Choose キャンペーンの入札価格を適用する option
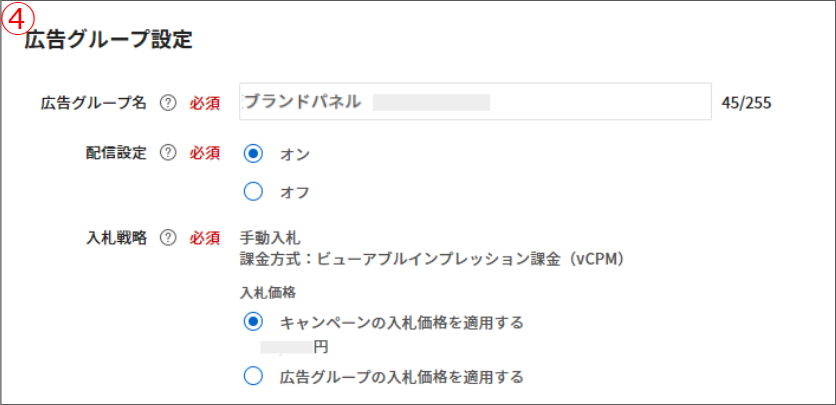This screenshot has height=405, width=836. coord(253,322)
